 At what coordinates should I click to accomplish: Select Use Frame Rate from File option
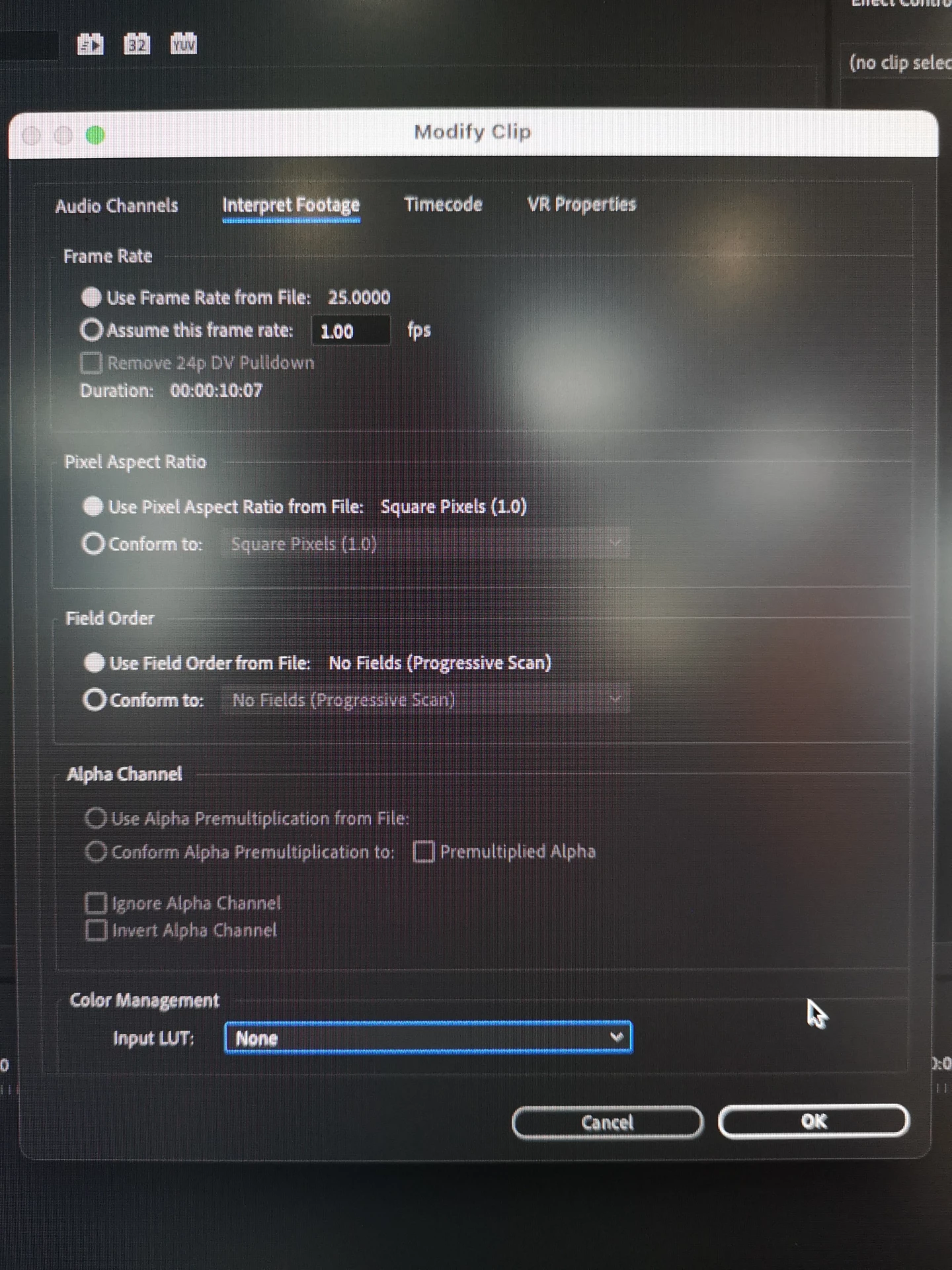point(91,297)
